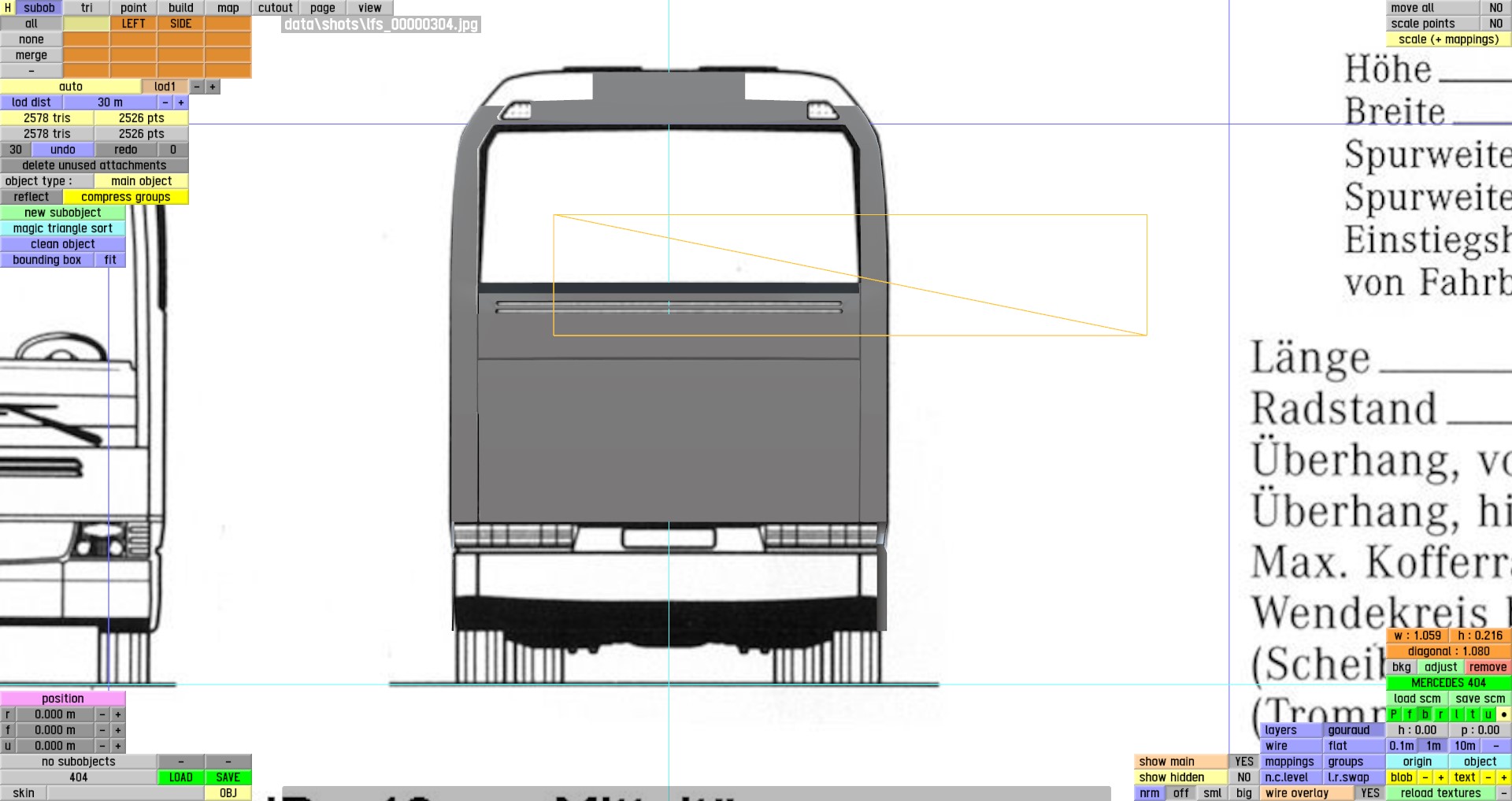Viewport: 1512px width, 801px height.
Task: Click the load scm button
Action: click(1417, 699)
